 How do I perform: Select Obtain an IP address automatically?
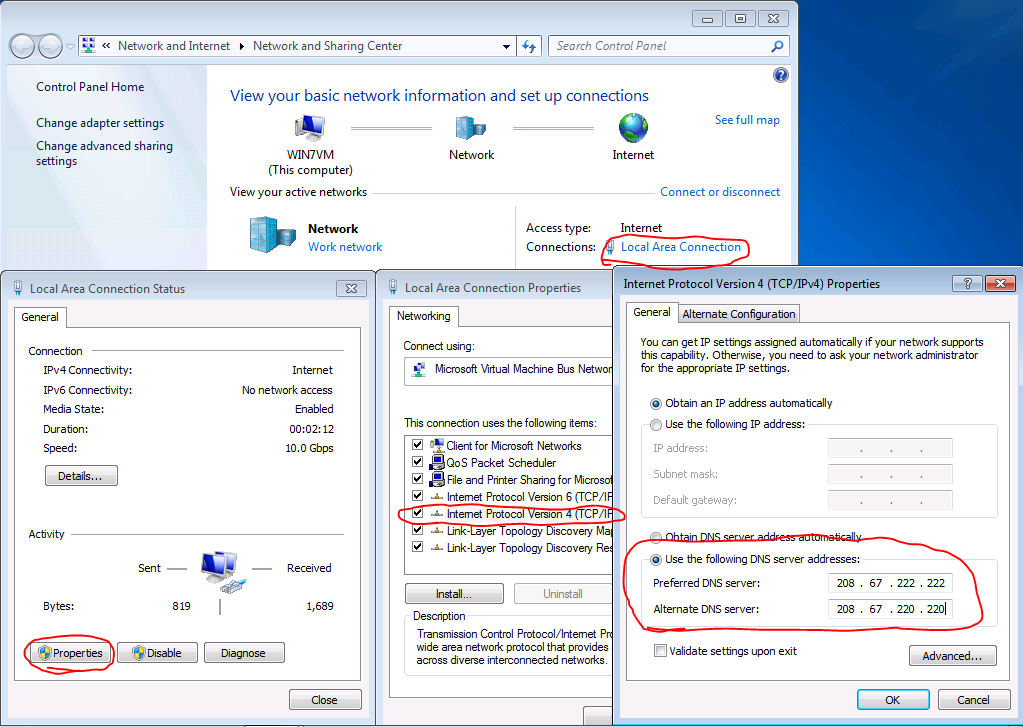tap(656, 404)
